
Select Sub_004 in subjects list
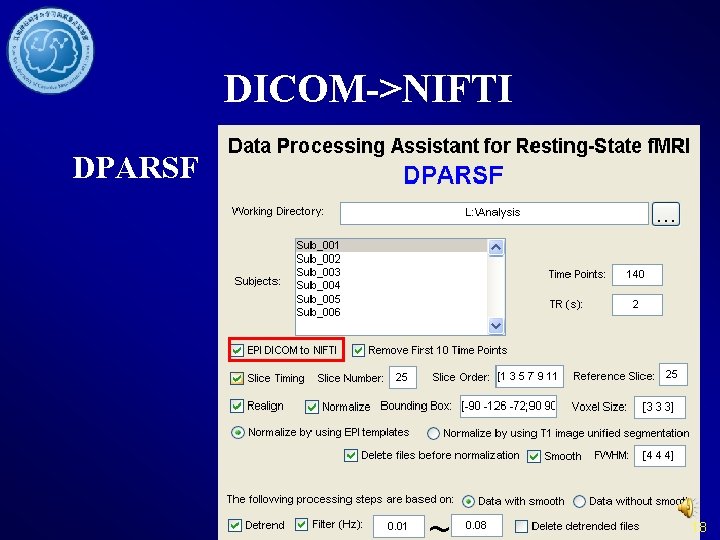click(391, 285)
